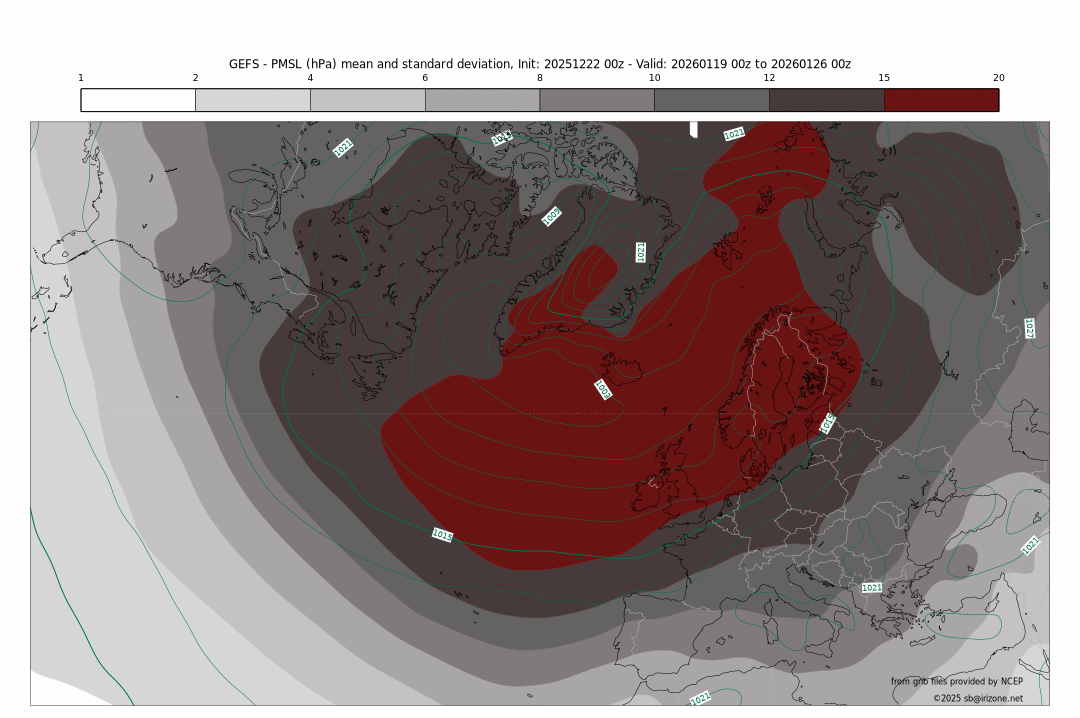Click the 1027 isobar label
The width and height of the screenshot is (1080, 718).
[x=1028, y=328]
